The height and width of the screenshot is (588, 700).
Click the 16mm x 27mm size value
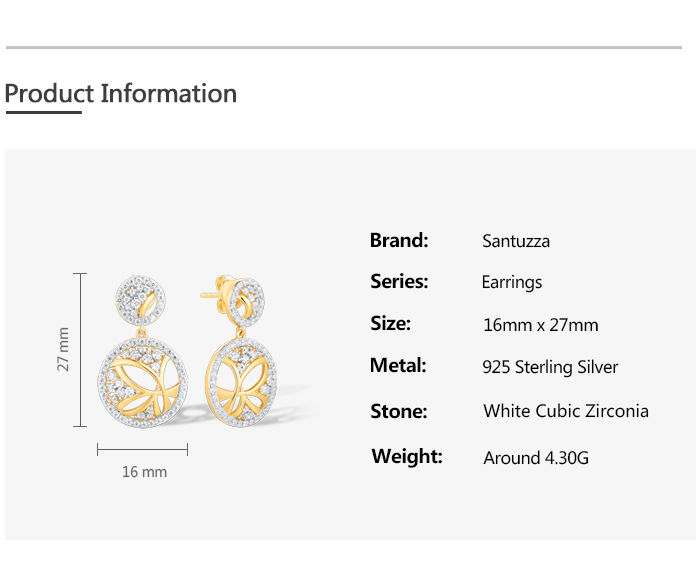[540, 325]
